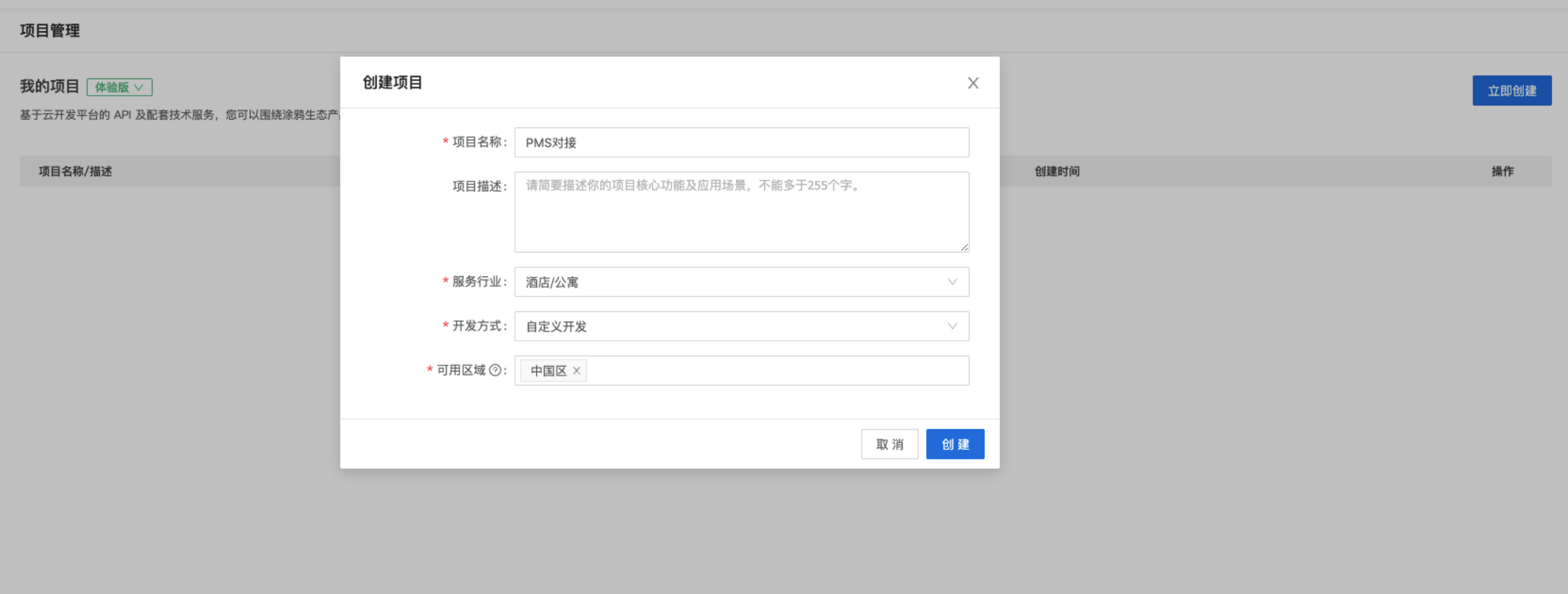Click the 项目管理 page title
This screenshot has height=594, width=1568.
[50, 31]
